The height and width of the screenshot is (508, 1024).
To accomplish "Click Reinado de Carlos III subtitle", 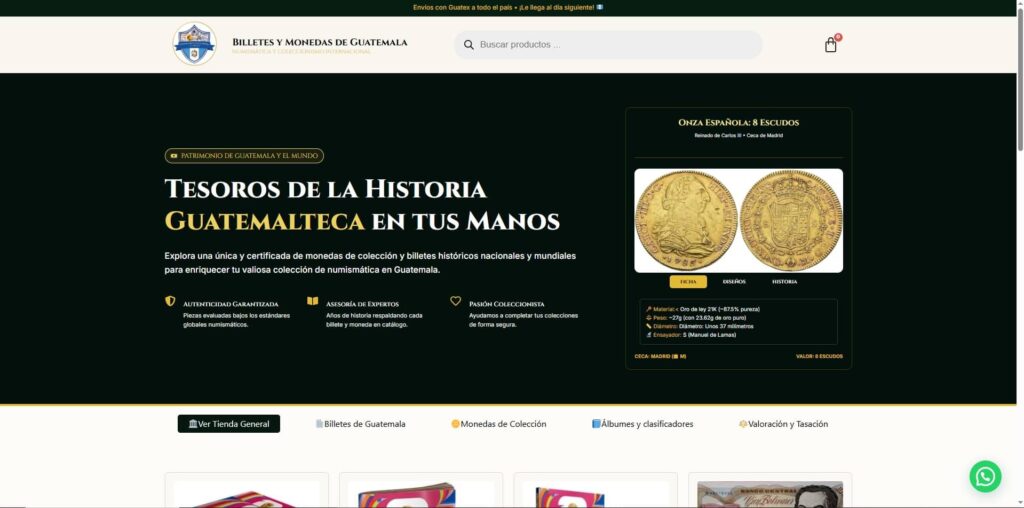I will click(x=739, y=136).
